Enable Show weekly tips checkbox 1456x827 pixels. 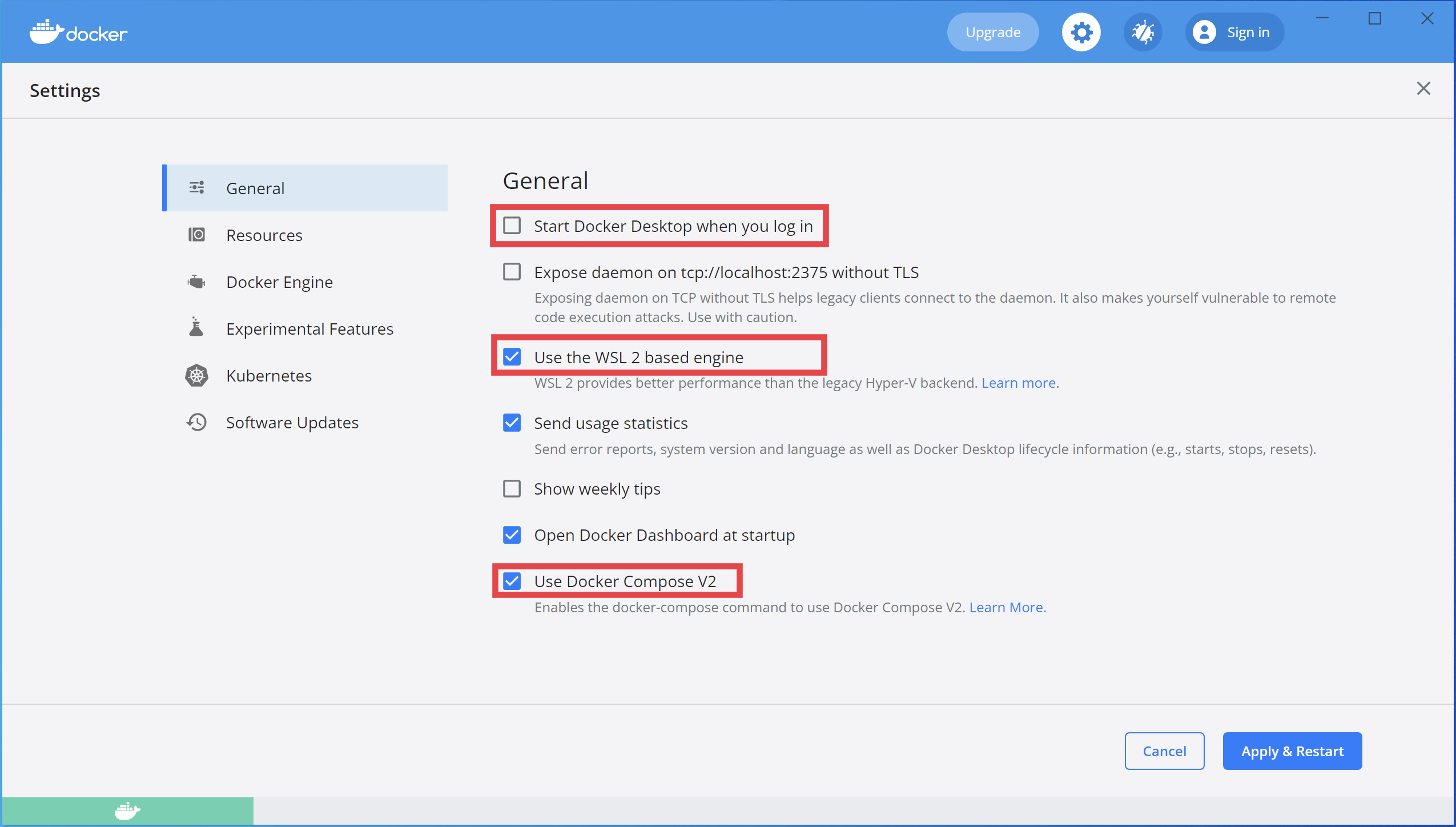tap(512, 489)
